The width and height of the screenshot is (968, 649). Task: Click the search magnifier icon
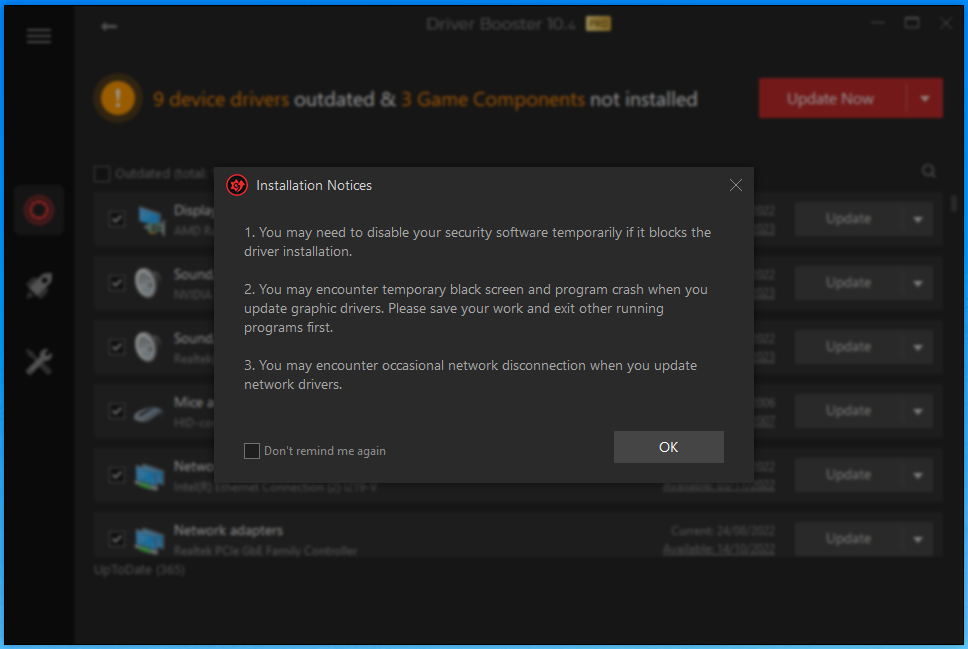[929, 172]
